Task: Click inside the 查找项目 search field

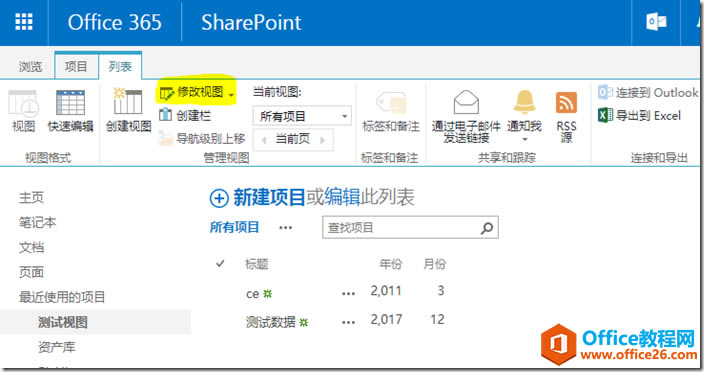Action: (401, 228)
